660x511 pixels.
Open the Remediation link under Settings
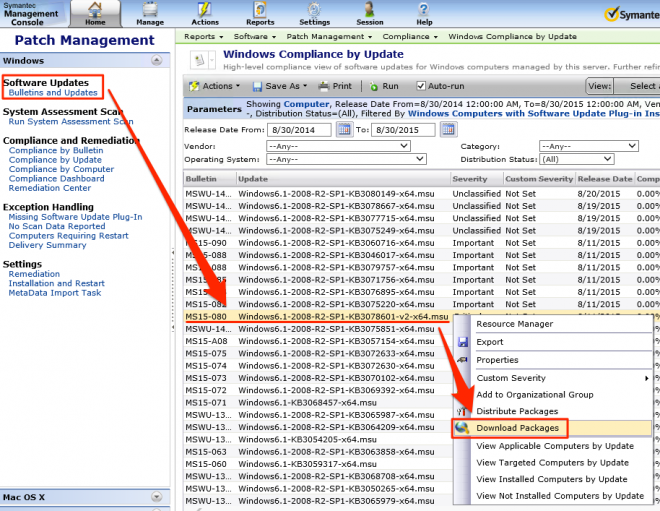point(34,274)
